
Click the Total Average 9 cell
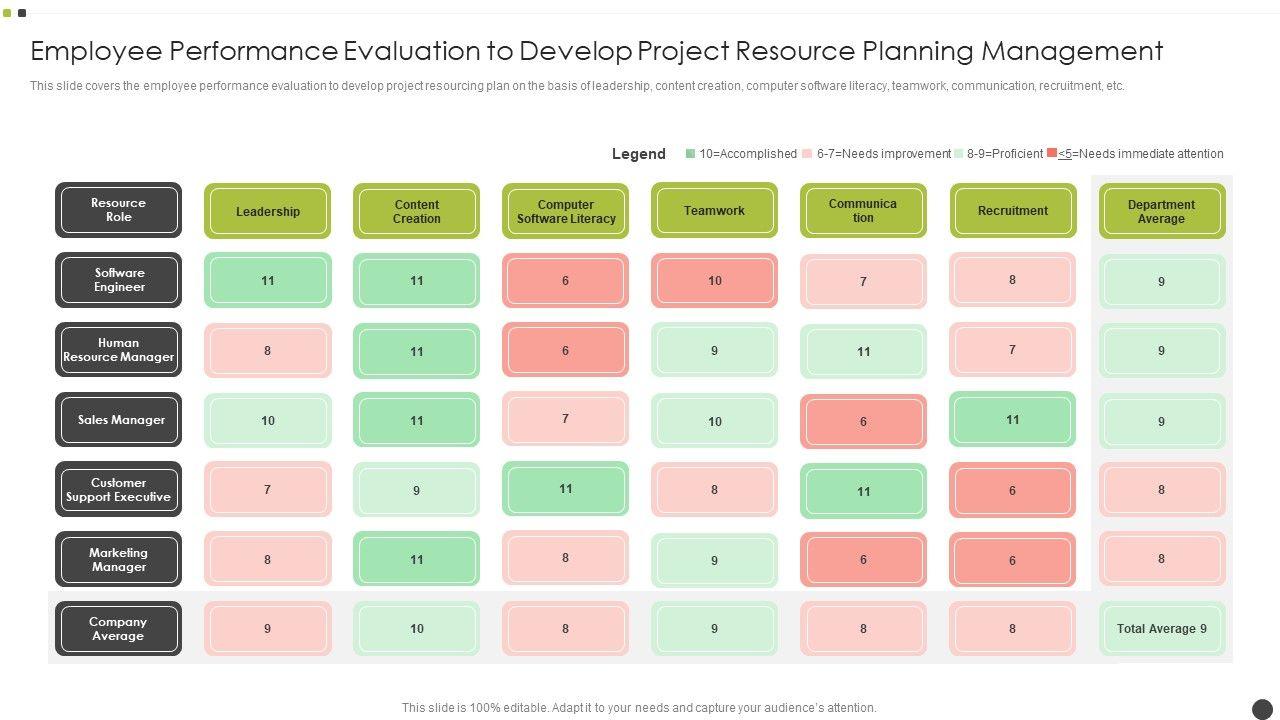1161,629
